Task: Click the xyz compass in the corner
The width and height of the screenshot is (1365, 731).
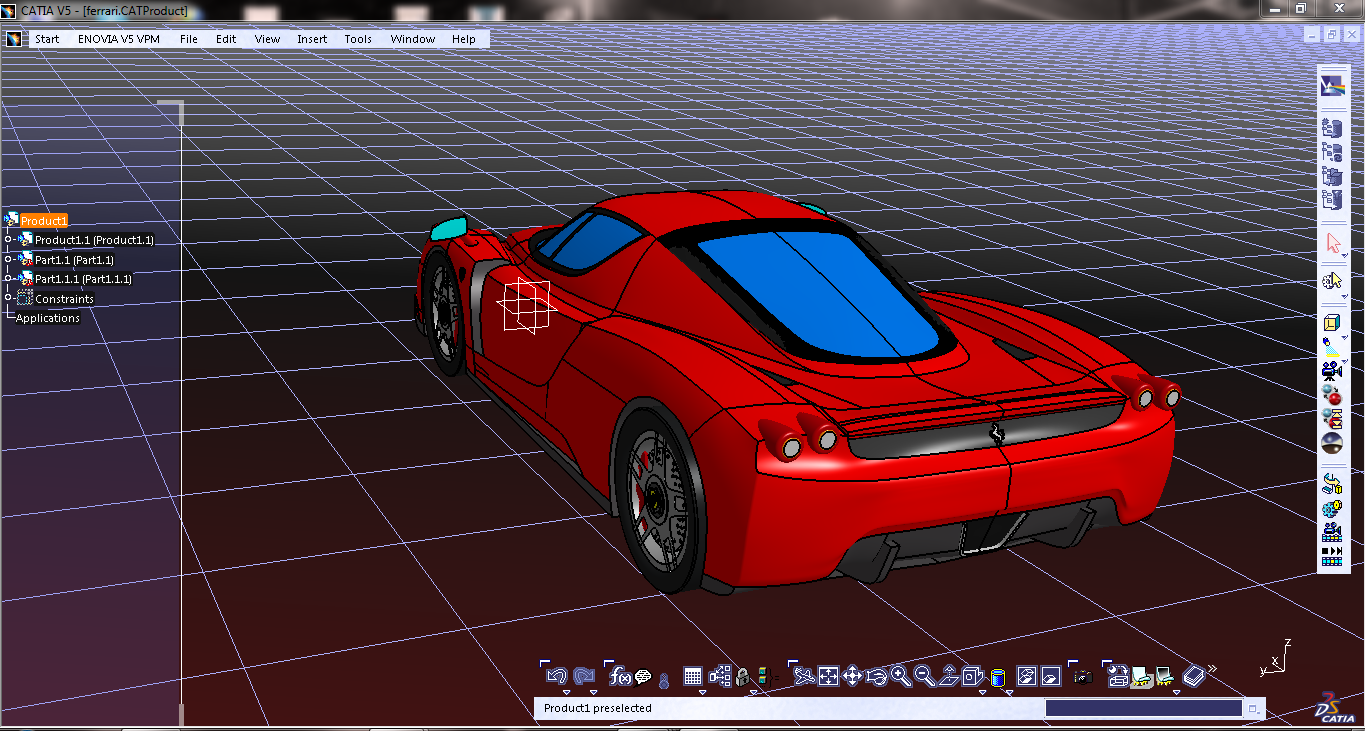Action: [x=1277, y=656]
